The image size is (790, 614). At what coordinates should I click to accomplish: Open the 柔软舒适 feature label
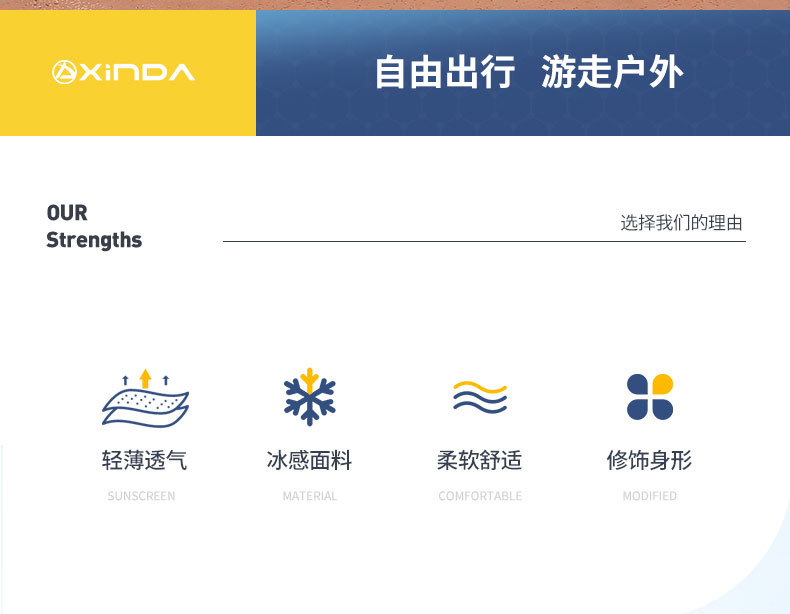pyautogui.click(x=480, y=460)
